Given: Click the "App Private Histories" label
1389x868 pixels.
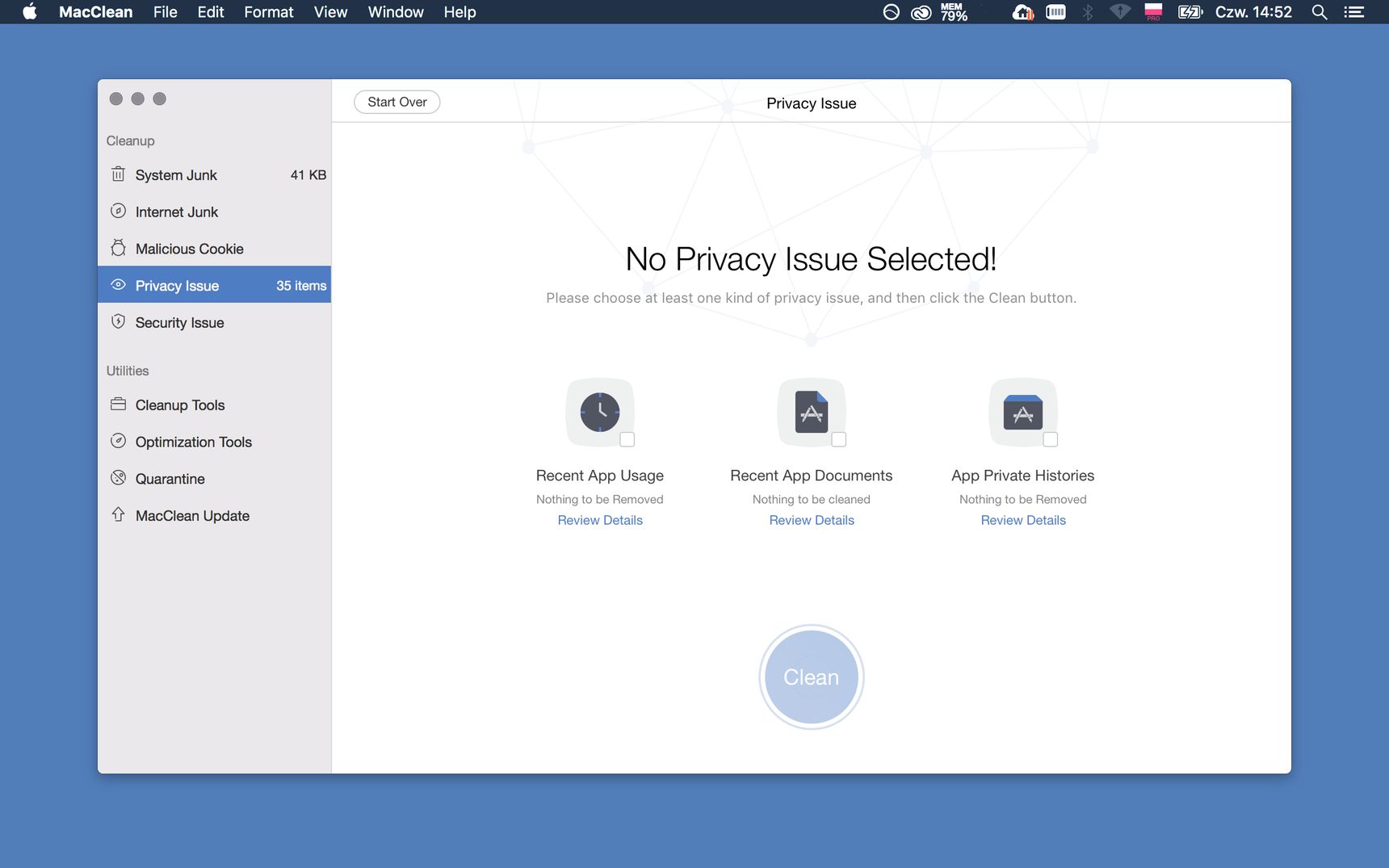Looking at the screenshot, I should pos(1023,476).
